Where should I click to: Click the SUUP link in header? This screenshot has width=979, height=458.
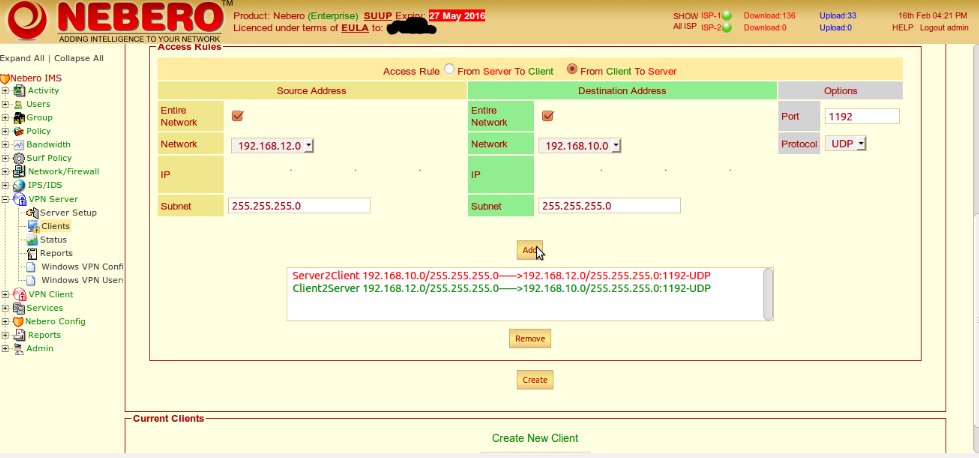pos(377,16)
